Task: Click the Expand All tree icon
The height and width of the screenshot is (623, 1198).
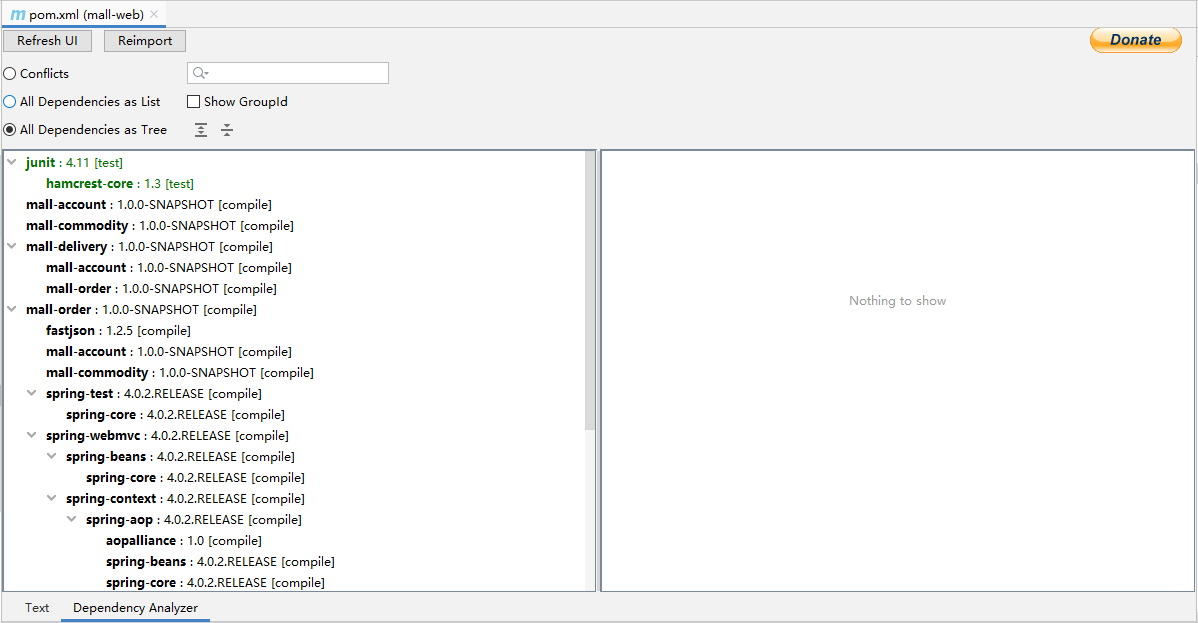Action: coord(201,130)
